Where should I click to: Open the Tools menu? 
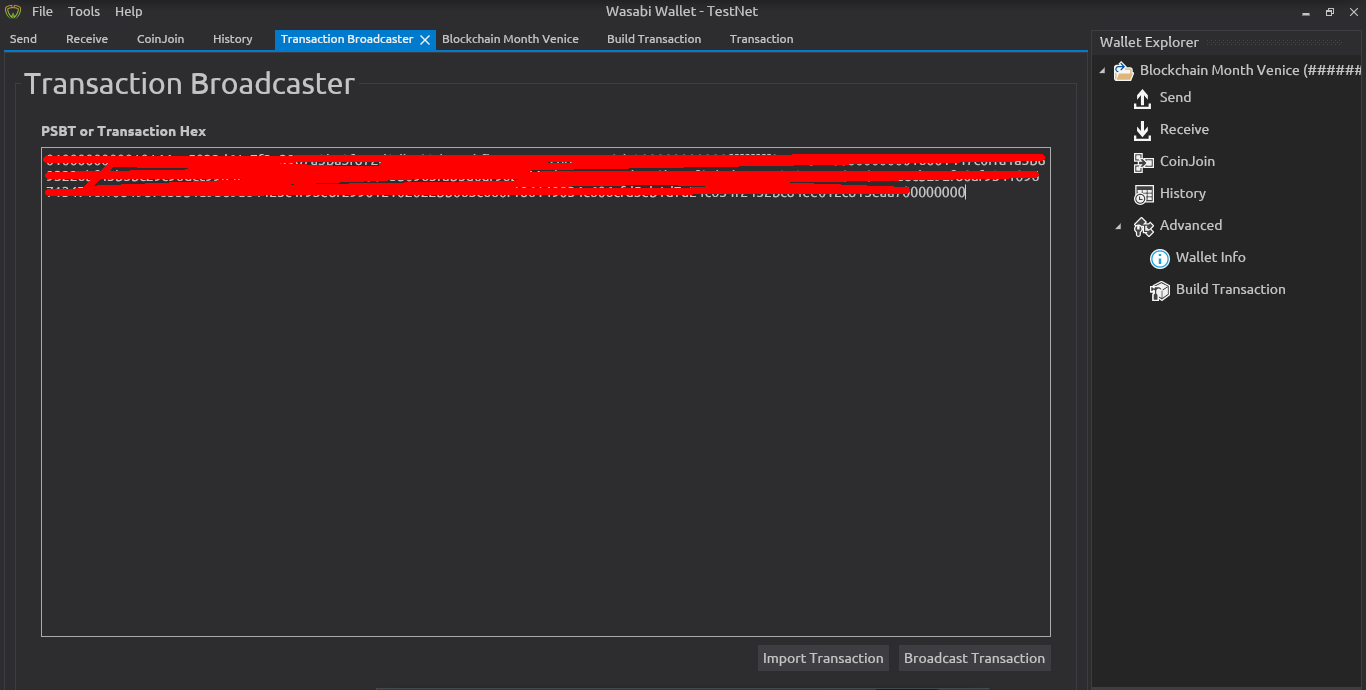point(84,12)
